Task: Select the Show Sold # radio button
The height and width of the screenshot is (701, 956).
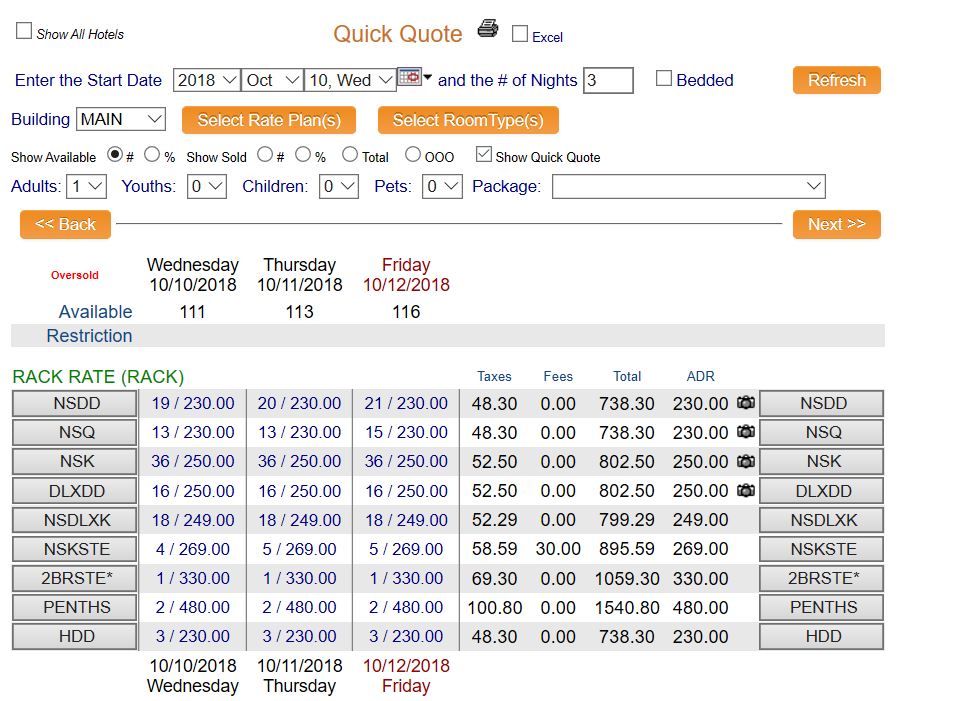Action: 265,155
